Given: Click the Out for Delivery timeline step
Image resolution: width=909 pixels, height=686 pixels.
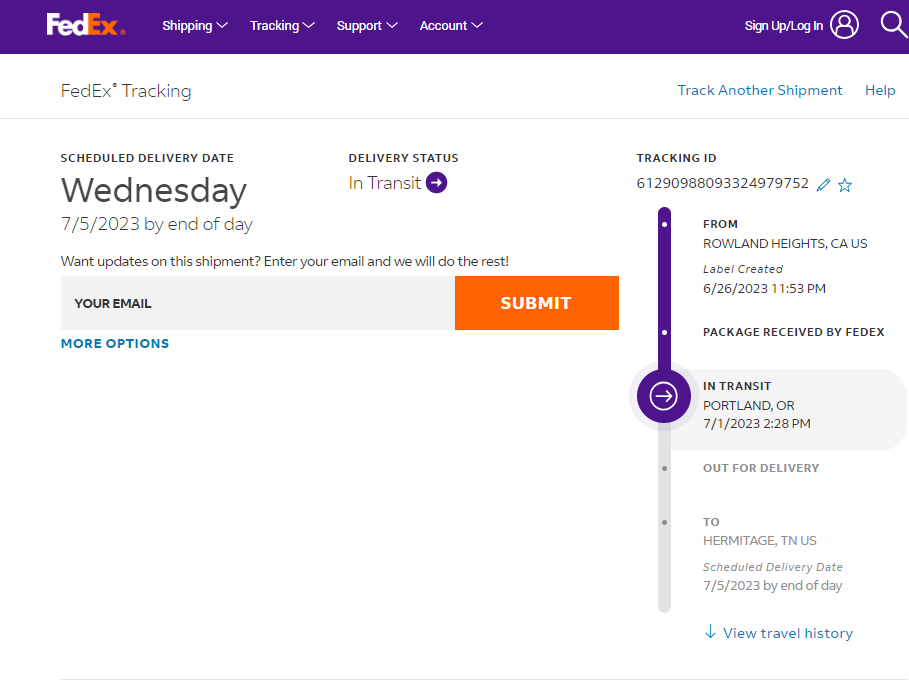Looking at the screenshot, I should 760,468.
